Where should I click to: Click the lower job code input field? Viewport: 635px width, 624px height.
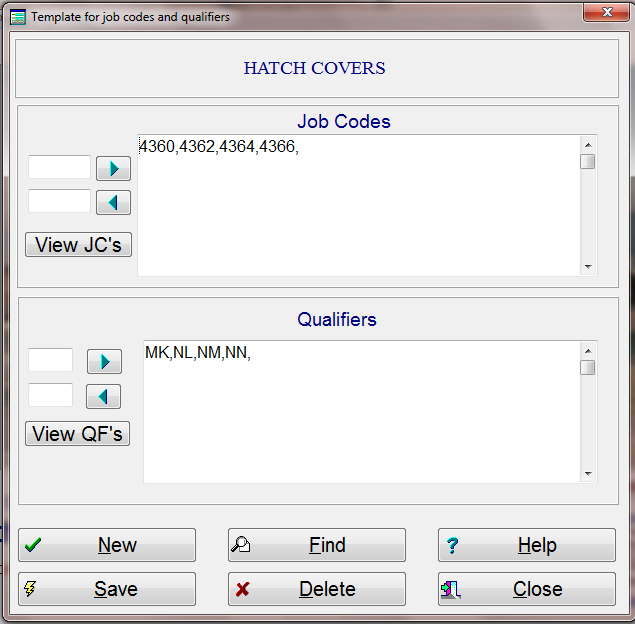click(60, 201)
